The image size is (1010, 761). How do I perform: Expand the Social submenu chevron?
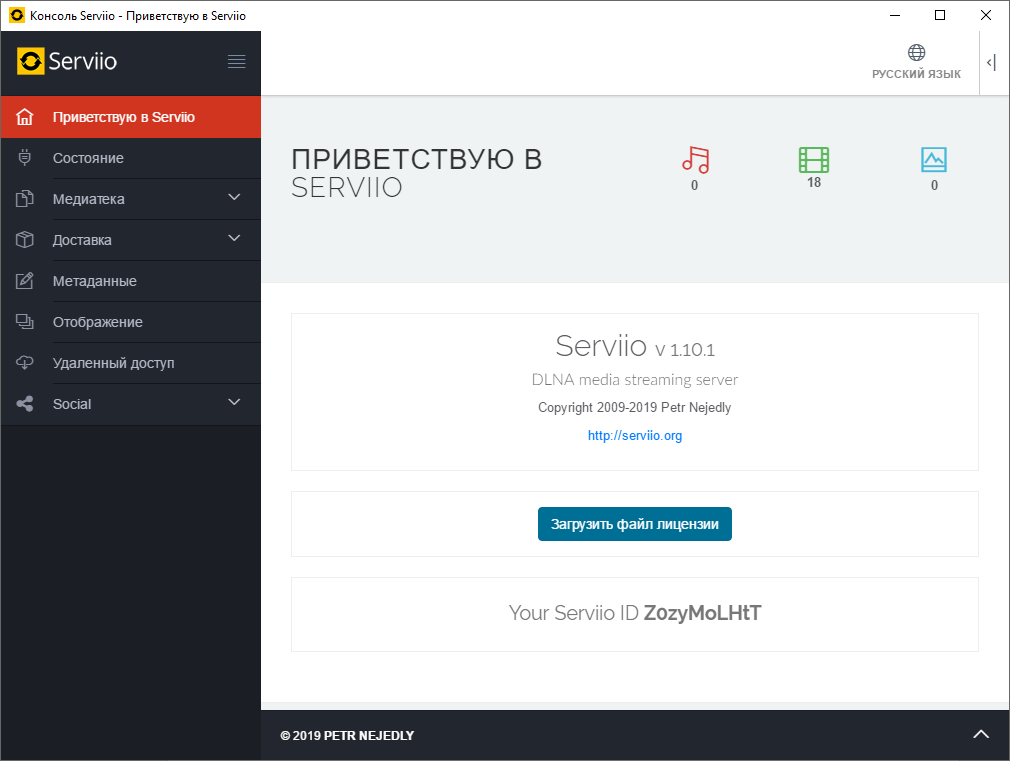(234, 402)
